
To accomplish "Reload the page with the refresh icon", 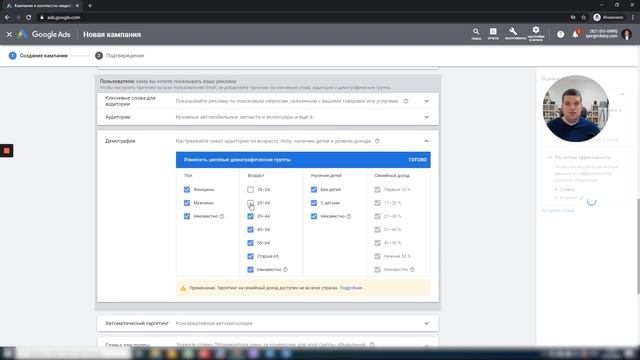I will 29,18.
